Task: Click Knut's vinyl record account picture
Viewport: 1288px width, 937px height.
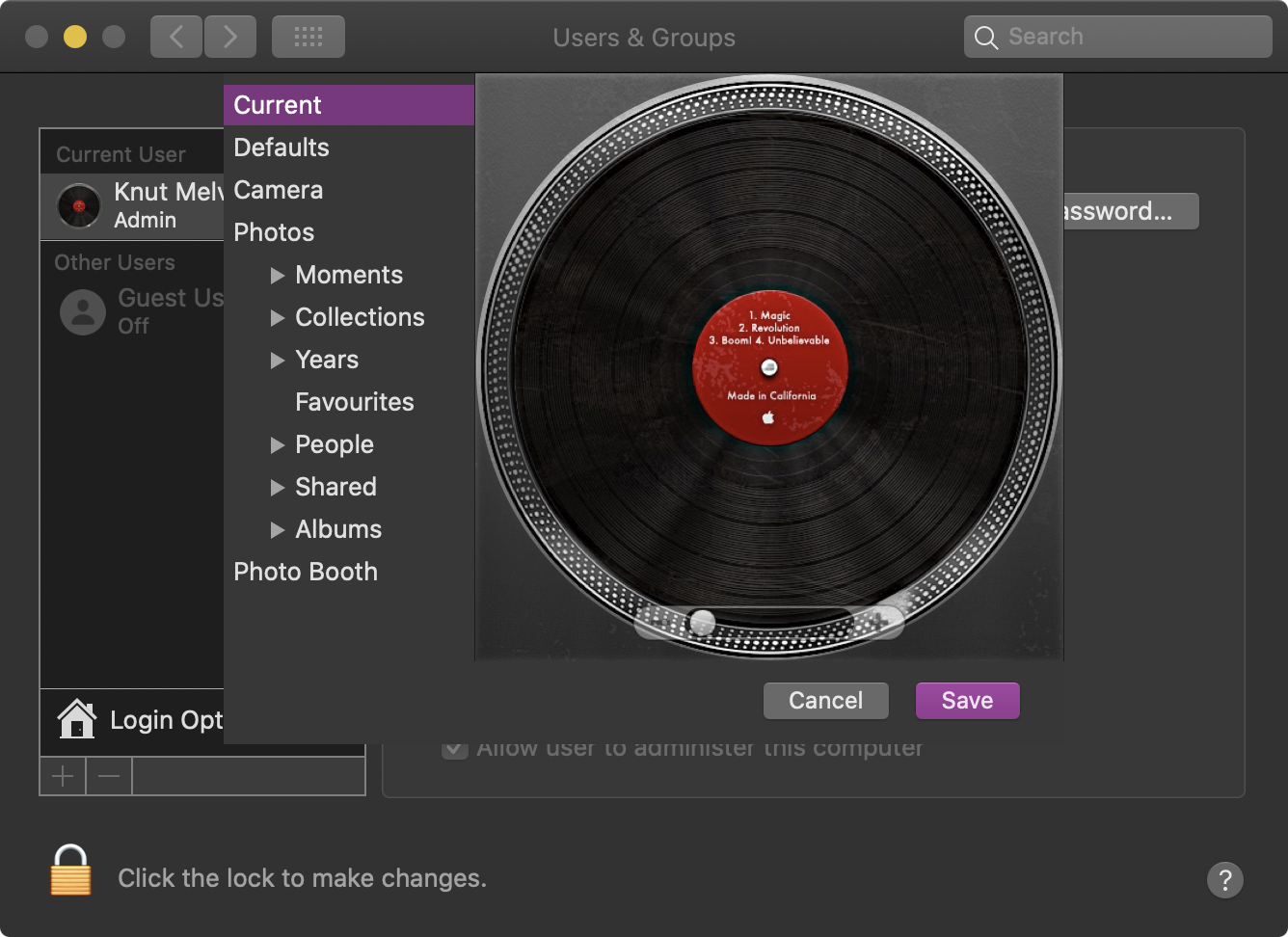Action: (x=79, y=205)
